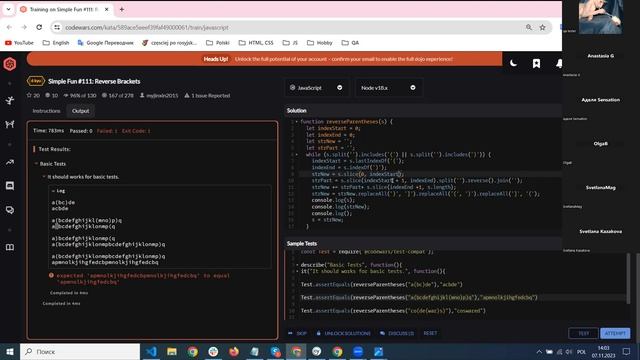Click the star rating count 20
The width and height of the screenshot is (640, 360).
coord(33,96)
